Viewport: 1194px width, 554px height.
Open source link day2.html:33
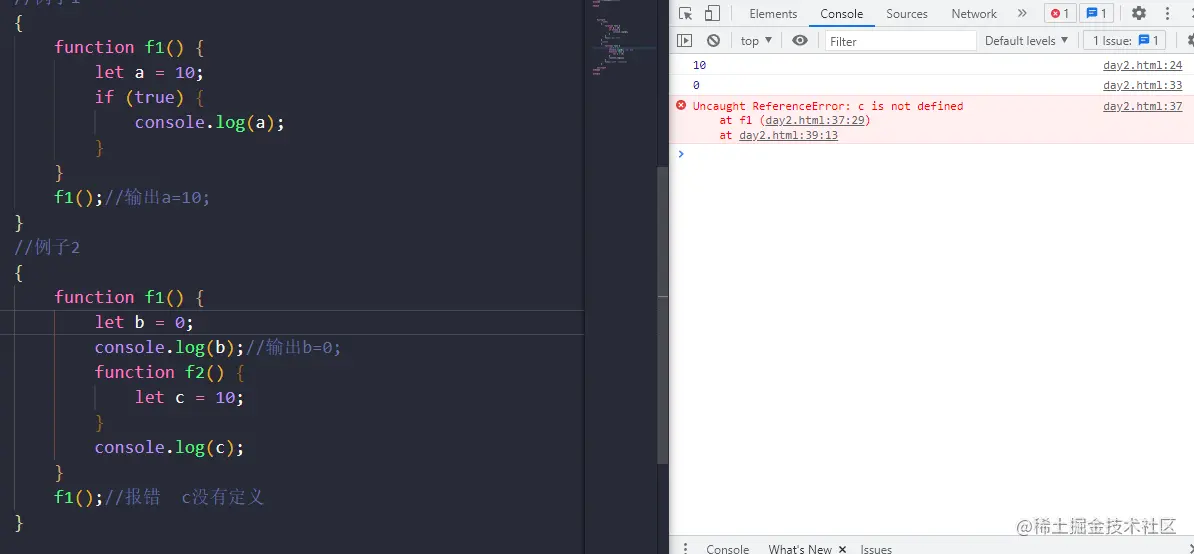point(1142,85)
